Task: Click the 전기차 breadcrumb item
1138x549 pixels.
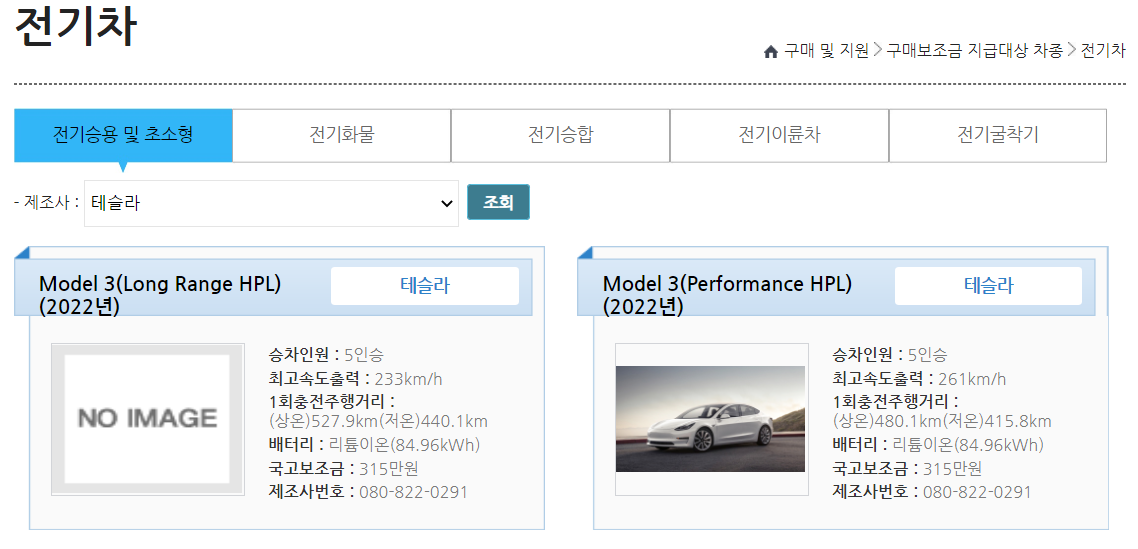Action: click(x=1103, y=51)
